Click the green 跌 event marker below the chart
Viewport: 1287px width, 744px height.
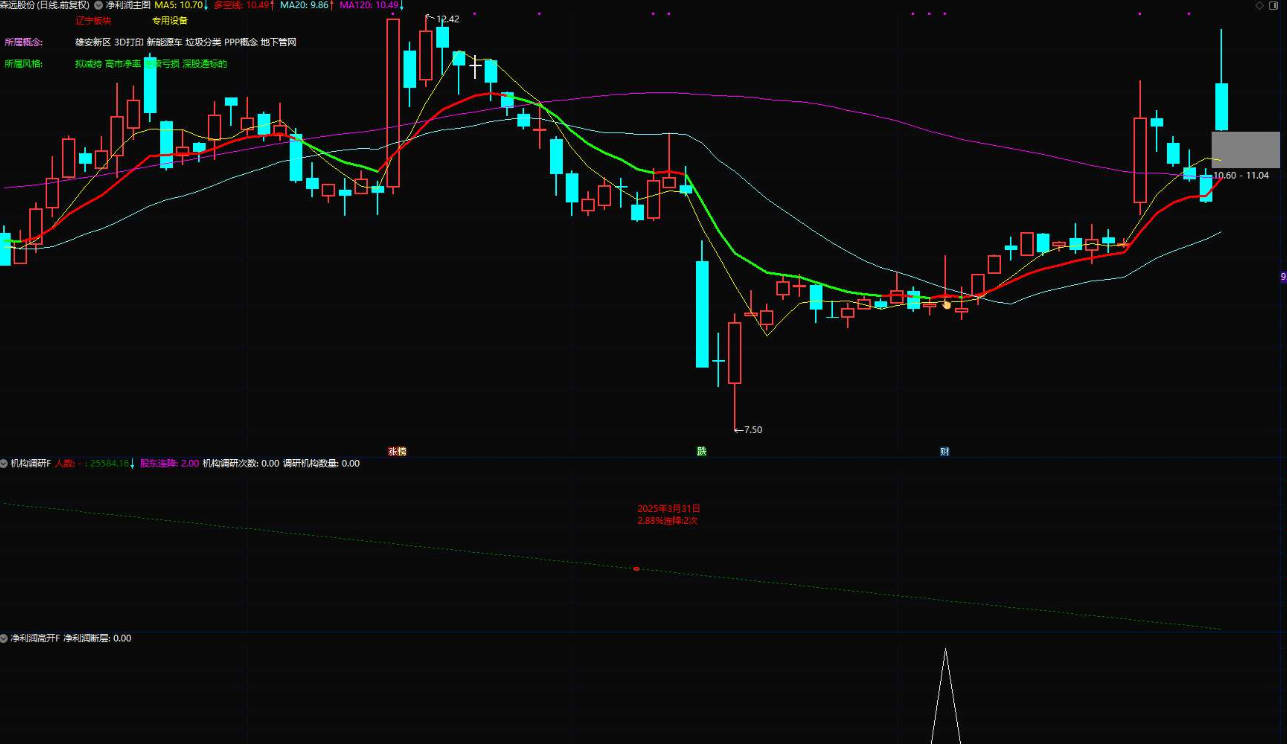pyautogui.click(x=702, y=451)
